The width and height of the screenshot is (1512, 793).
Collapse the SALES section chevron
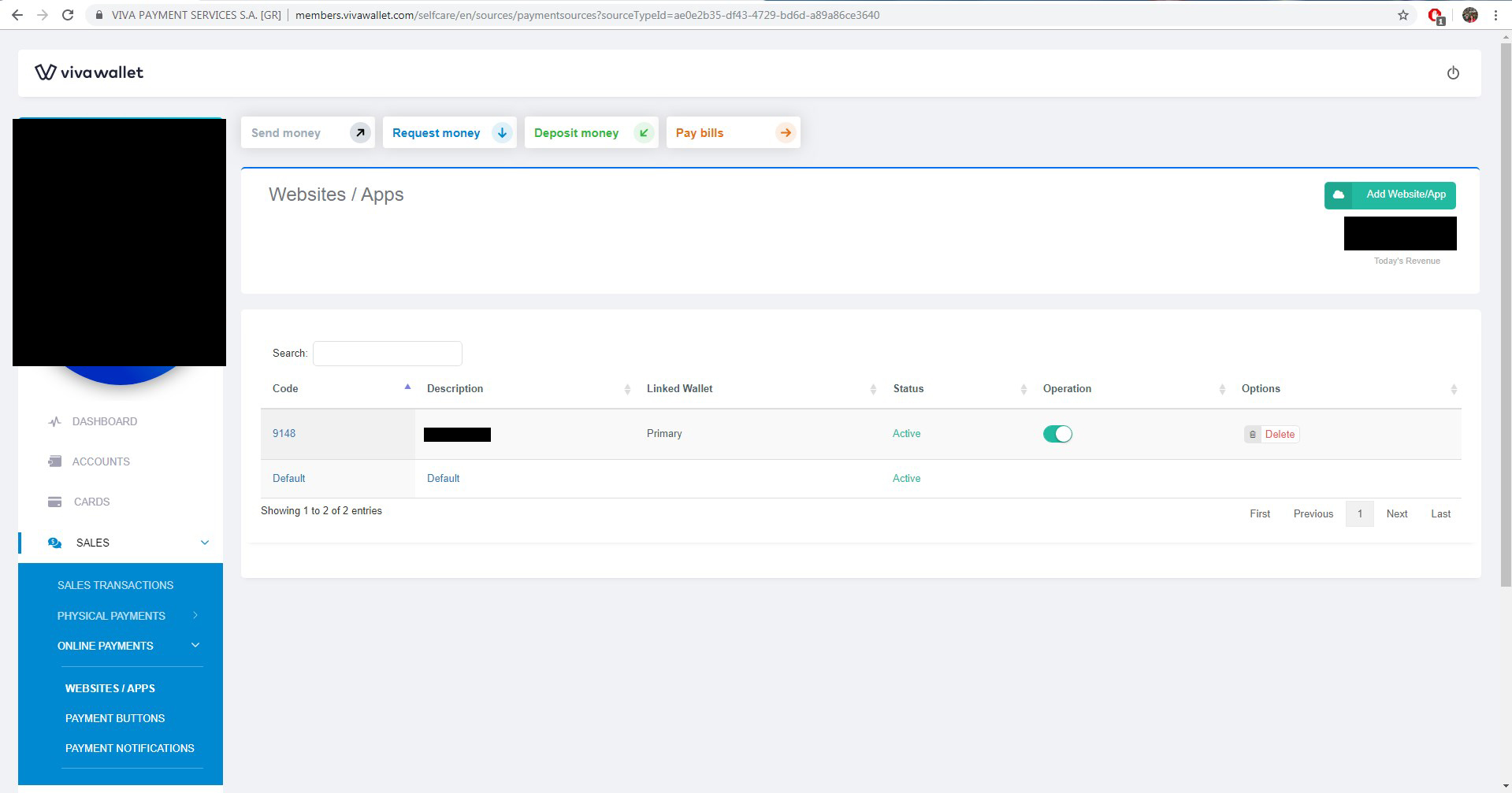204,542
